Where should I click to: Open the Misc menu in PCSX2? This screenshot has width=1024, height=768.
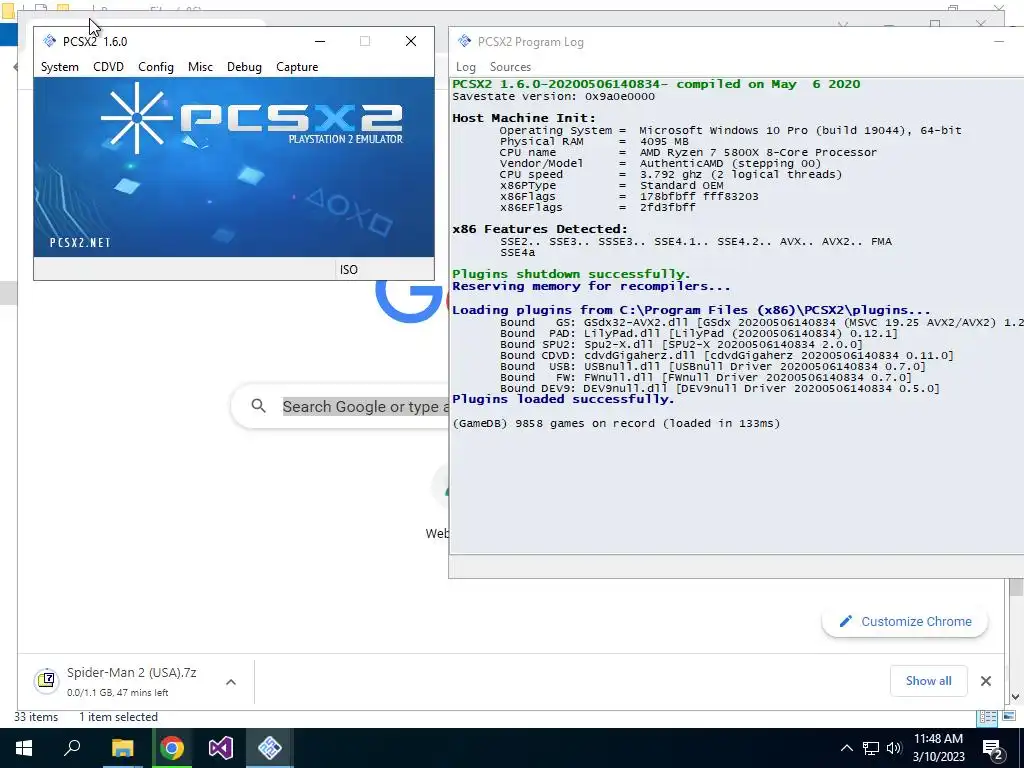(x=200, y=67)
